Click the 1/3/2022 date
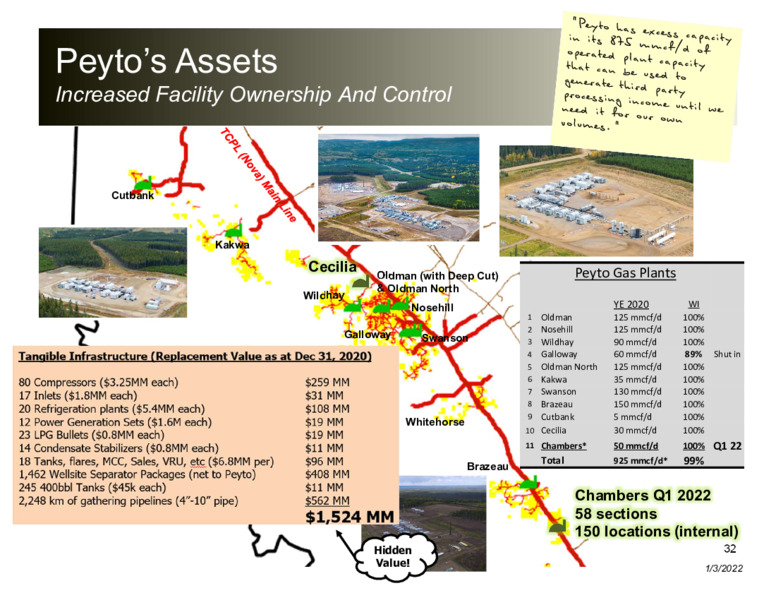The image size is (776, 600). click(724, 568)
